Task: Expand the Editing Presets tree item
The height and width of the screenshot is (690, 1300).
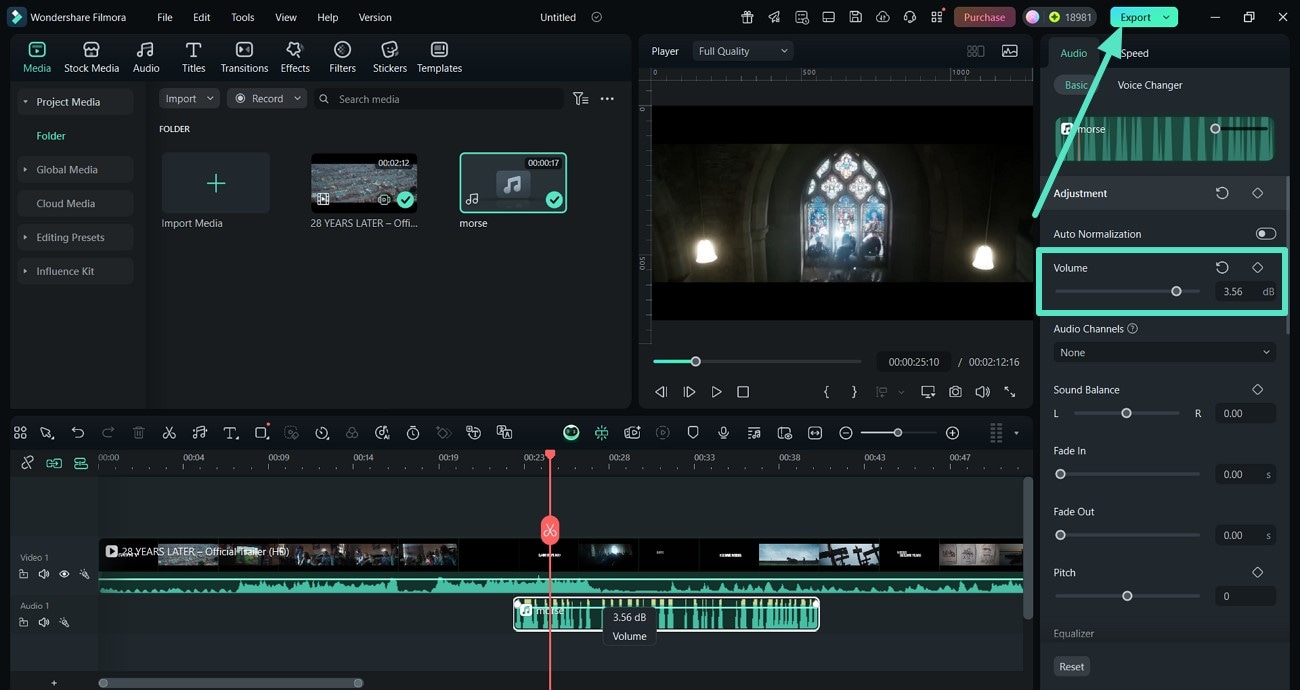Action: pos(25,238)
